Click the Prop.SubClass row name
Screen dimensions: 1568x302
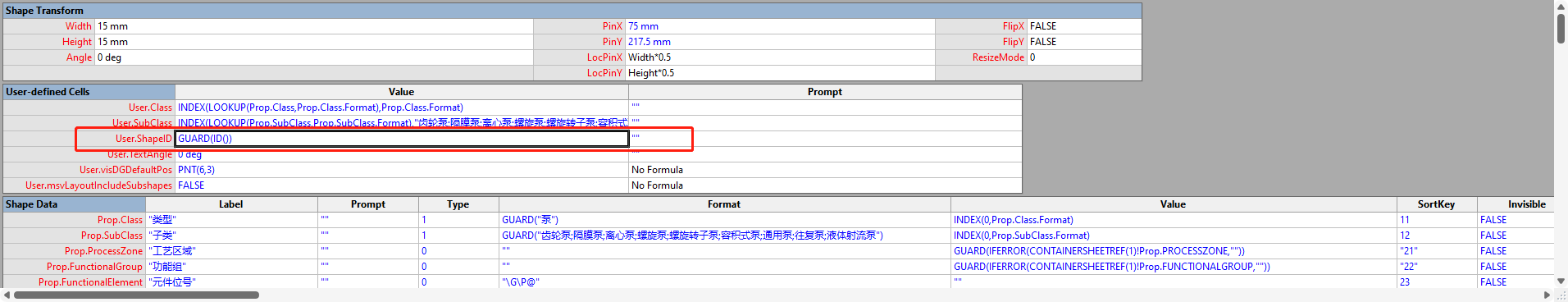pos(112,236)
